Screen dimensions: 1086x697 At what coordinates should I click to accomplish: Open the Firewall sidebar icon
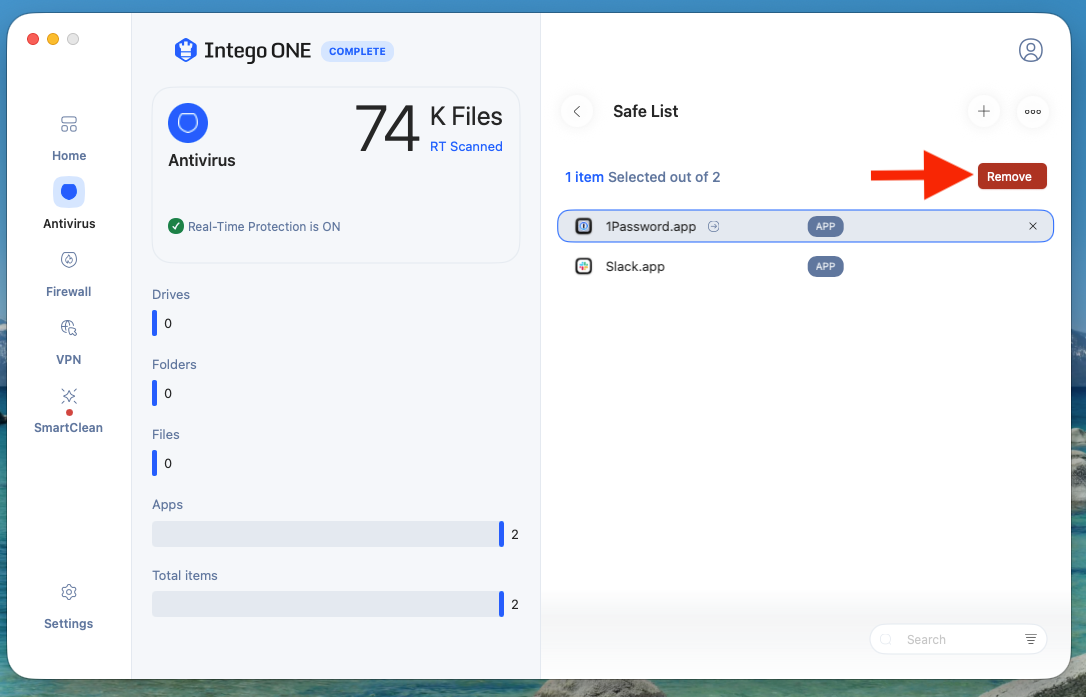(x=69, y=260)
